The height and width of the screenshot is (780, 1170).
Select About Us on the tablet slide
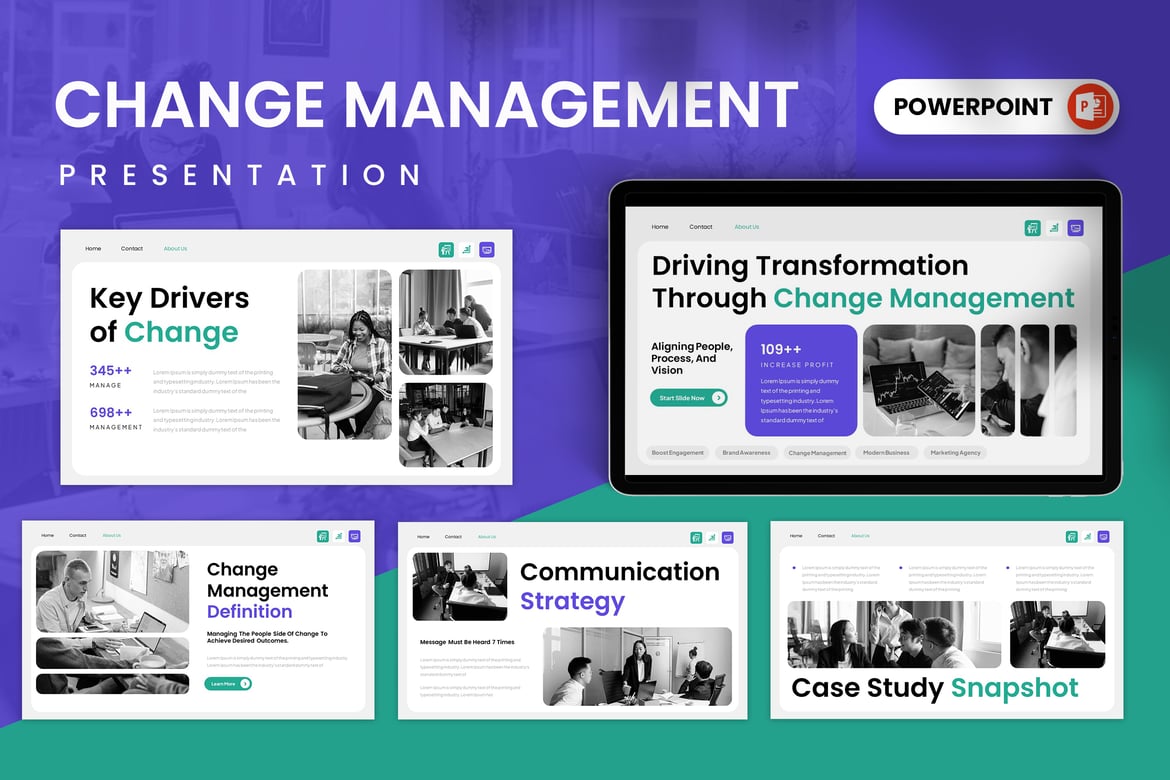pos(747,227)
